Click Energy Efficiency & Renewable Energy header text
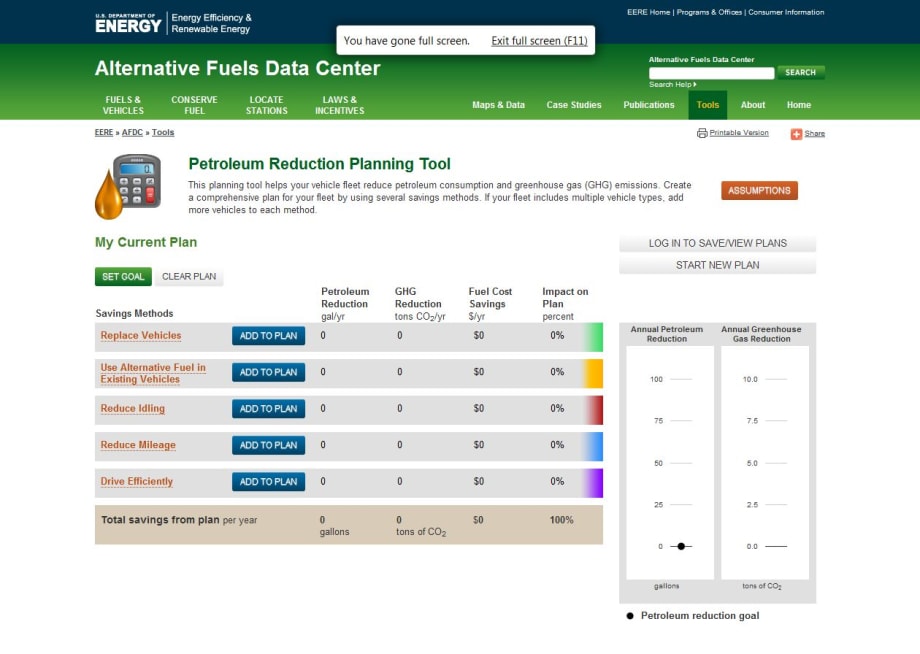Image resolution: width=920 pixels, height=654 pixels. pos(211,23)
